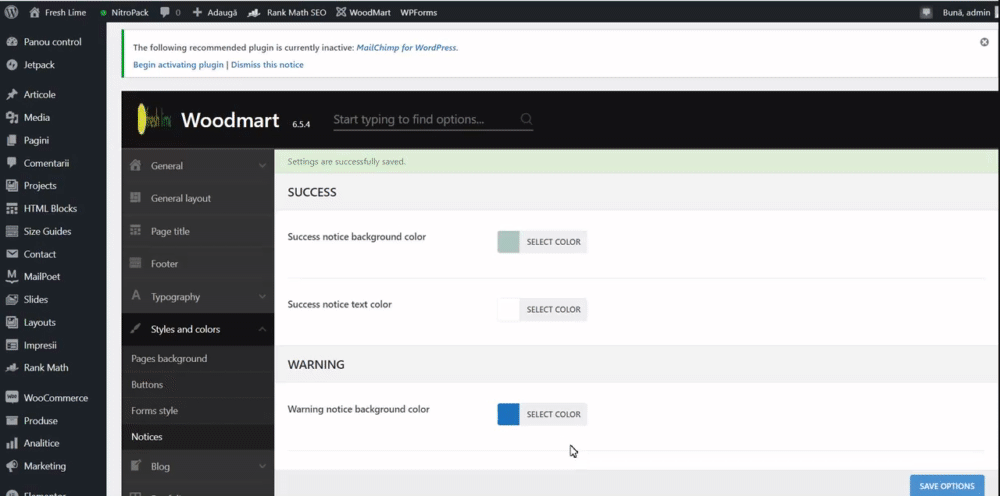Screen dimensions: 1000x496
Task: Expand the Typography section chevron
Action: [x=262, y=296]
